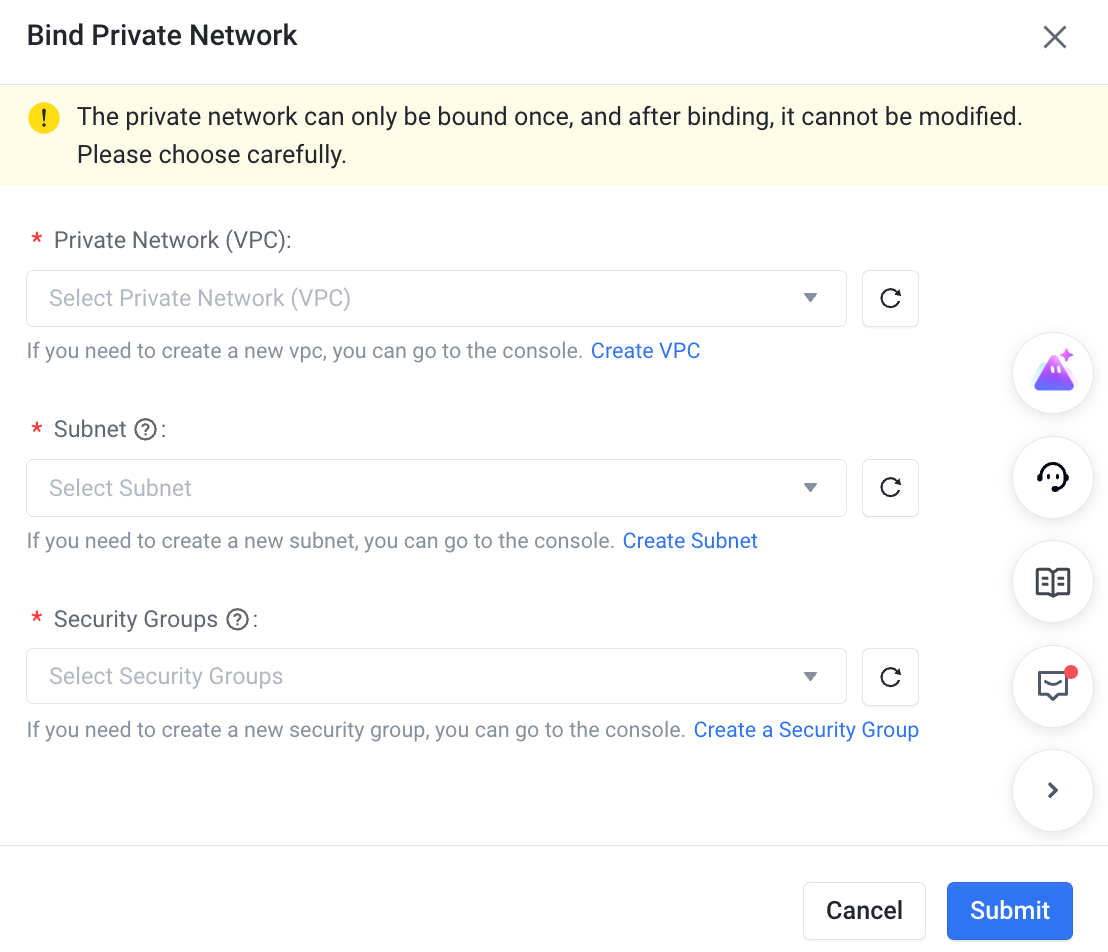
Task: Open the documentation book icon
Action: (1052, 582)
